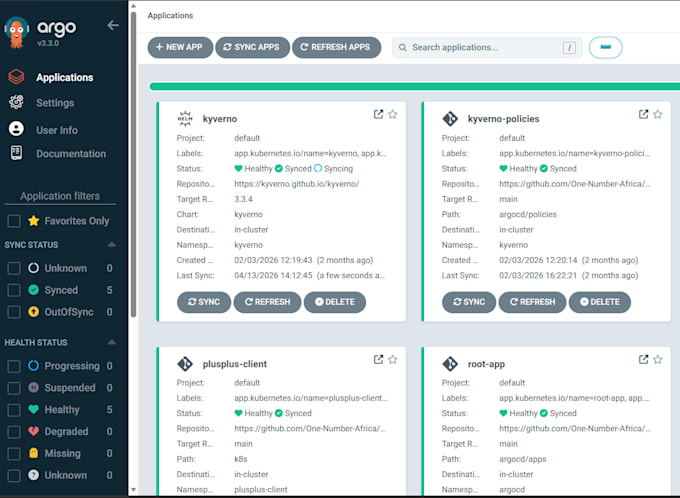This screenshot has width=680, height=498.
Task: Go to Applications in sidebar
Action: pyautogui.click(x=65, y=77)
